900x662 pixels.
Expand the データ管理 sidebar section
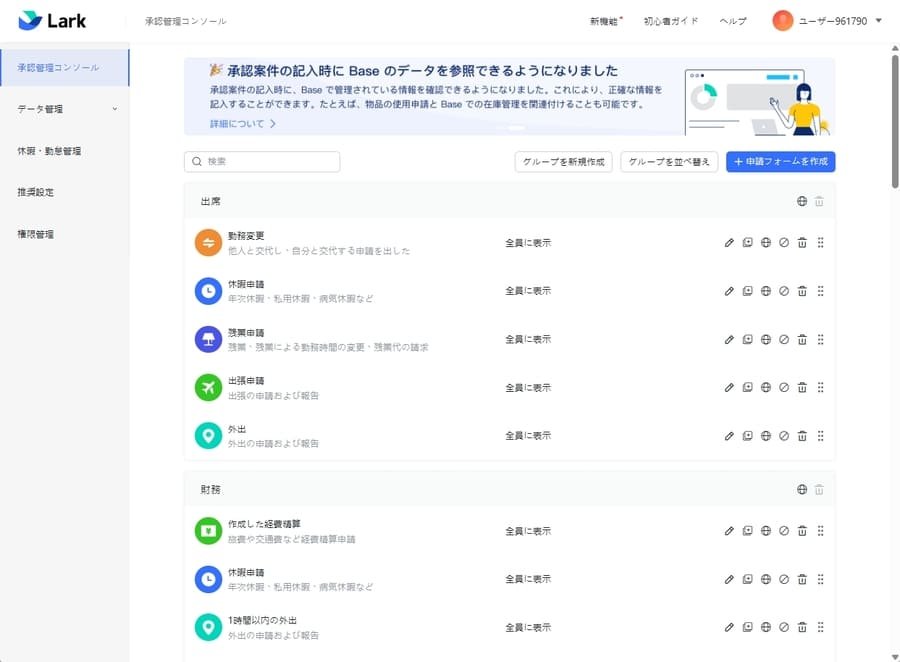tap(65, 109)
